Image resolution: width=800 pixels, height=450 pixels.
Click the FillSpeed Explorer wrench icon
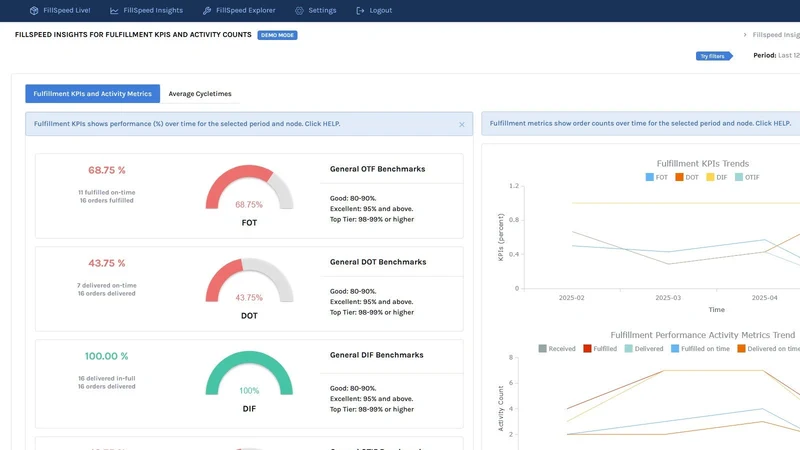click(x=207, y=10)
